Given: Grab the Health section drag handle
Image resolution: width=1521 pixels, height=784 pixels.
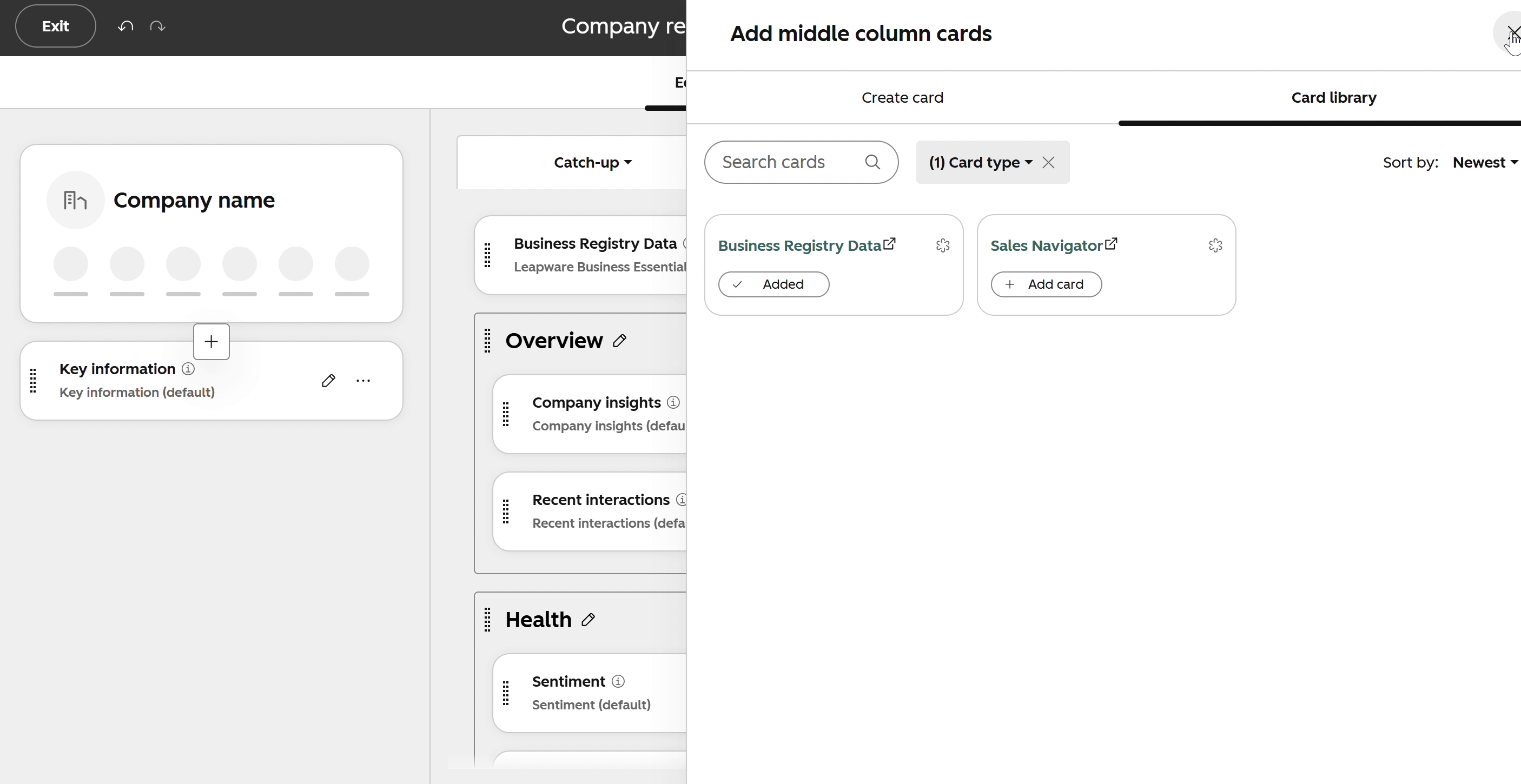Looking at the screenshot, I should [487, 619].
